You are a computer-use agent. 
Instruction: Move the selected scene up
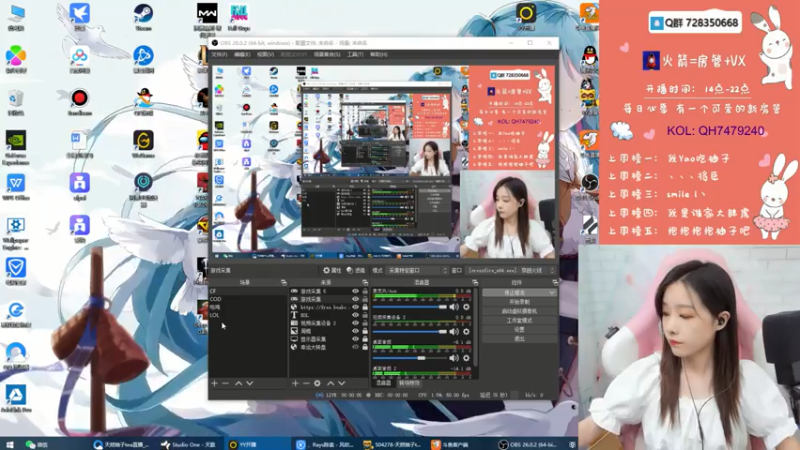[238, 383]
